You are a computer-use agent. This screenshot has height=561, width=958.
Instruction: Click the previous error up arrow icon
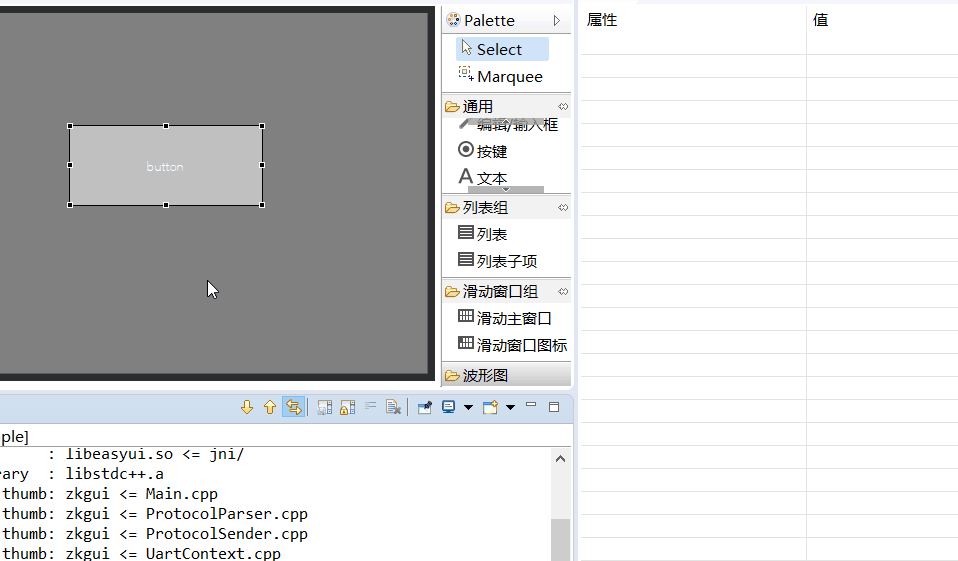[270, 407]
